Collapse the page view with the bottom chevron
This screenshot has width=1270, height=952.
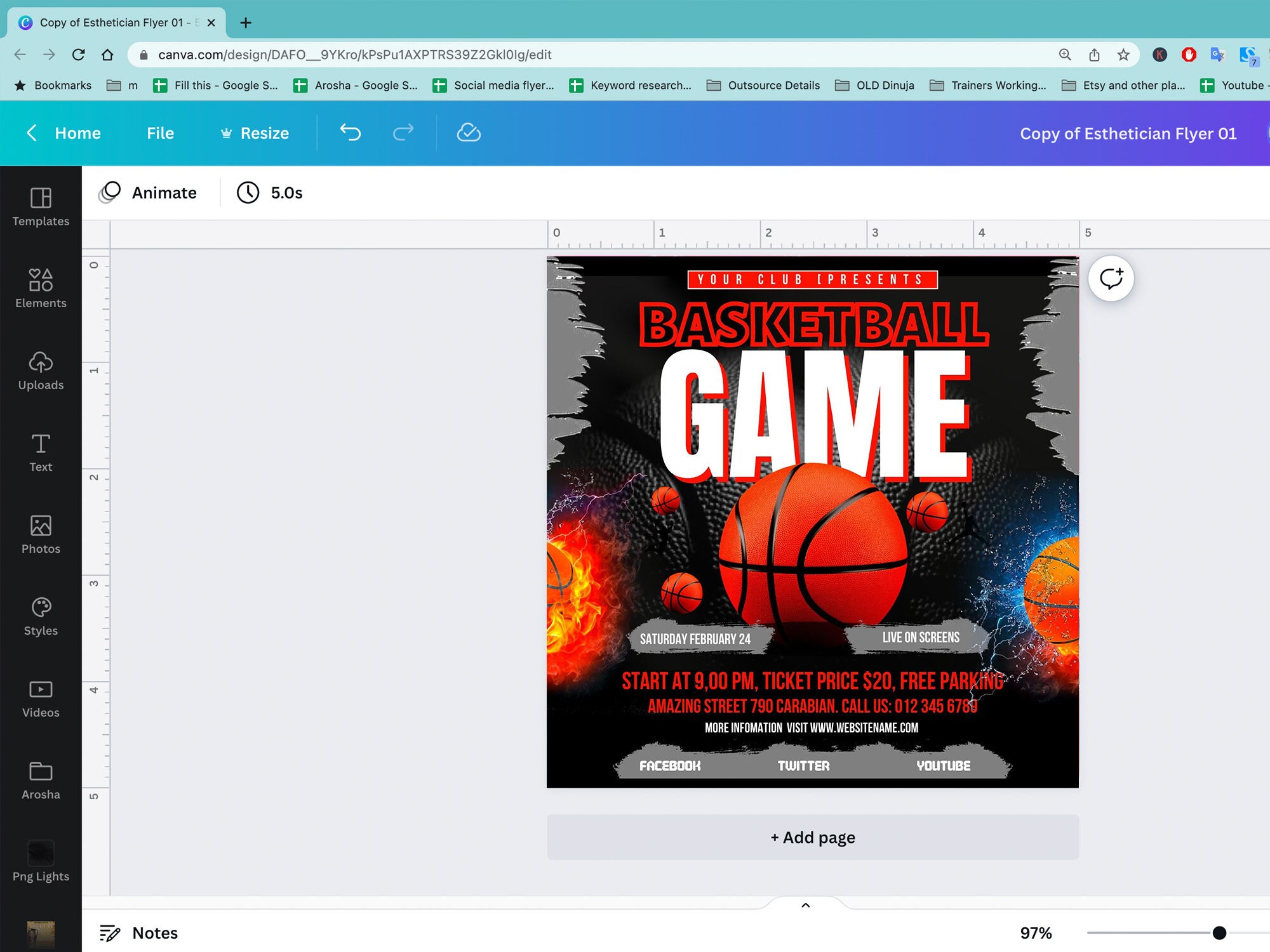click(x=805, y=905)
